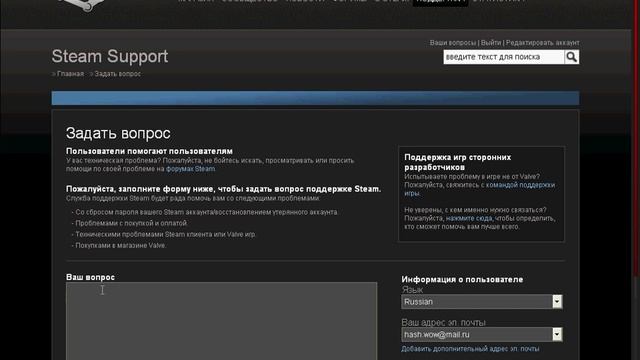Image resolution: width=640 pixels, height=360 pixels.
Task: Click the 'Steam Support' page title
Action: (110, 56)
